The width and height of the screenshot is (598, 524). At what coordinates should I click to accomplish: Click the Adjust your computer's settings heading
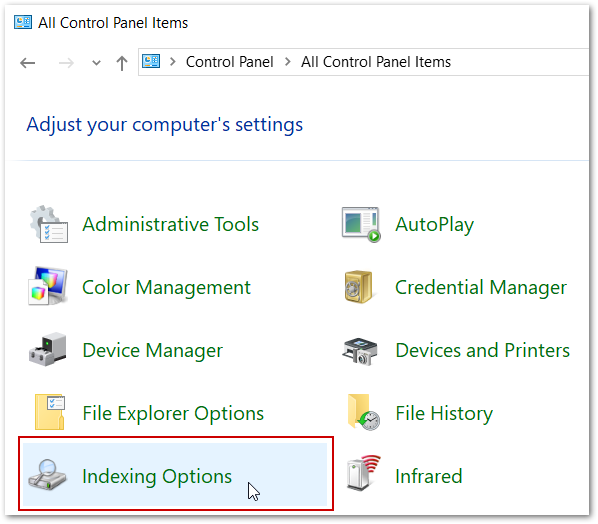point(164,125)
